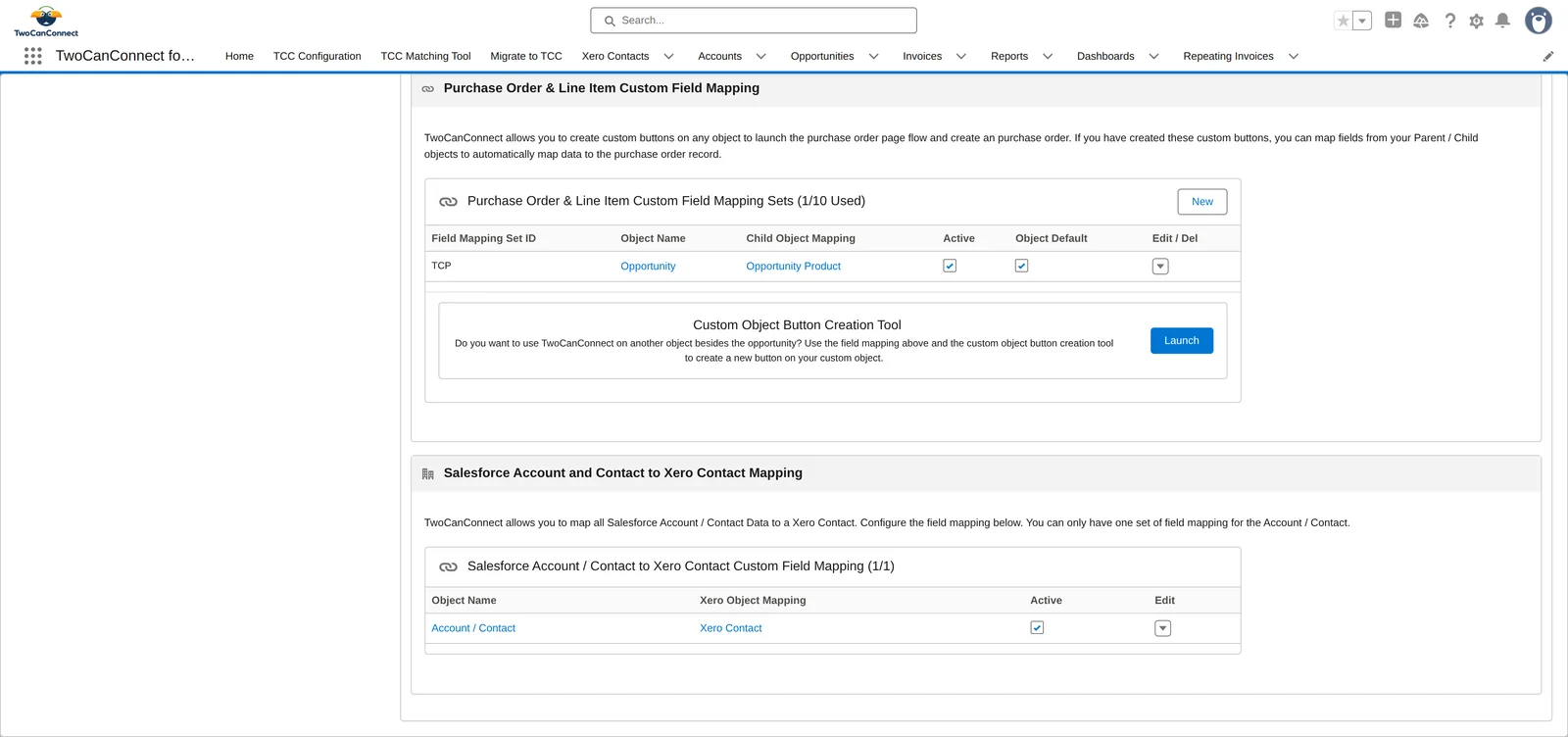Viewport: 1568px width, 737px height.
Task: Open the Dashboards tab
Action: pyautogui.click(x=1105, y=56)
